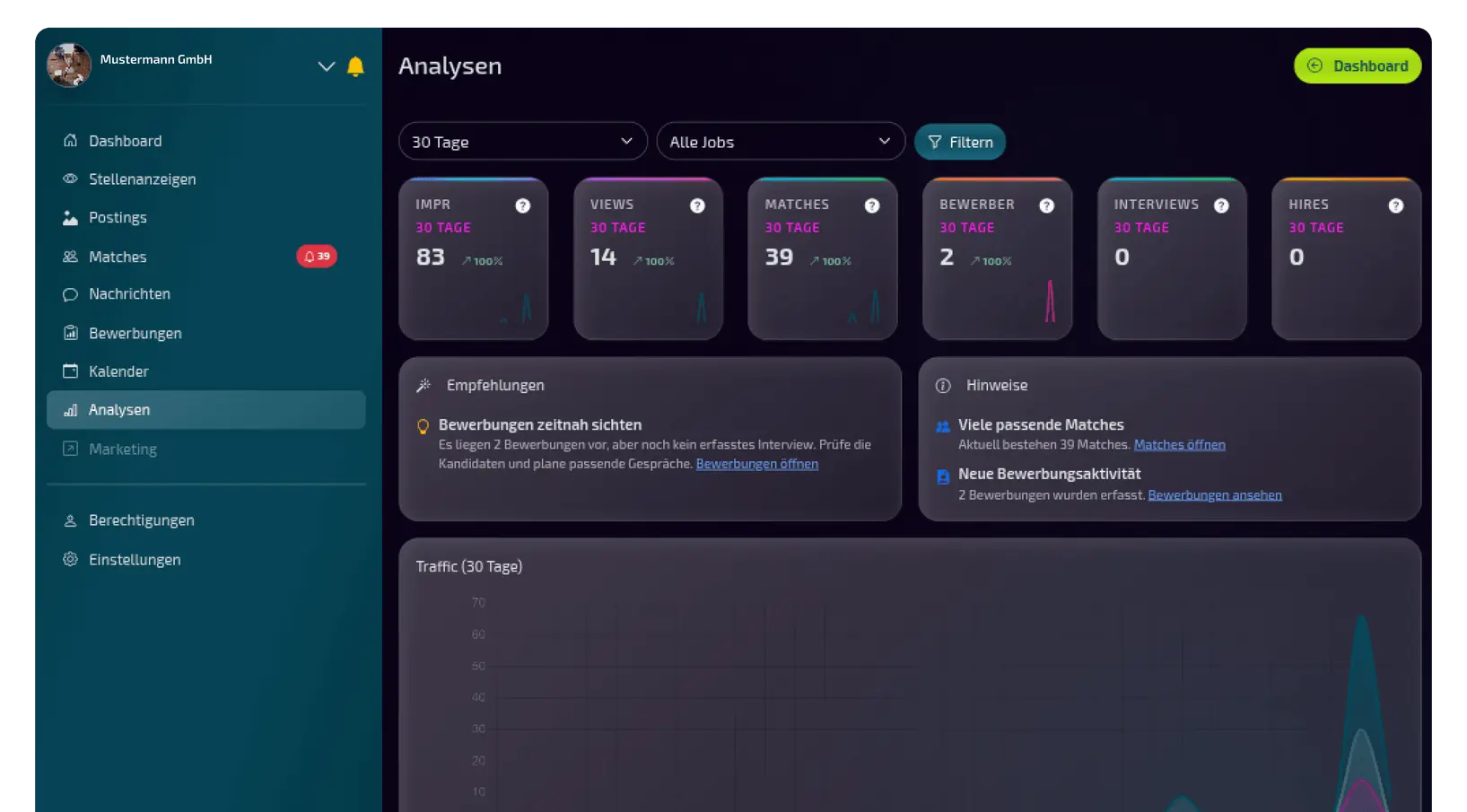Click the HIRES card help icon
Screen dimensions: 1467x812
tap(1396, 206)
